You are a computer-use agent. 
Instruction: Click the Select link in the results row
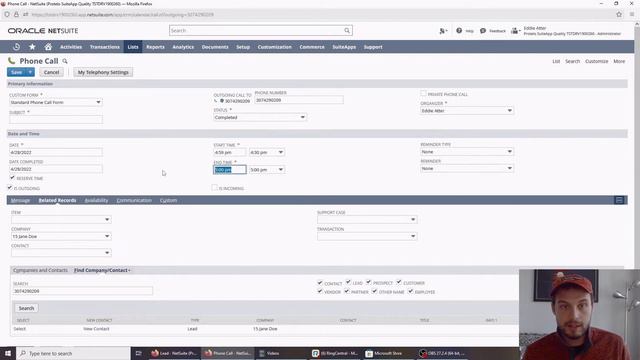pyautogui.click(x=20, y=329)
